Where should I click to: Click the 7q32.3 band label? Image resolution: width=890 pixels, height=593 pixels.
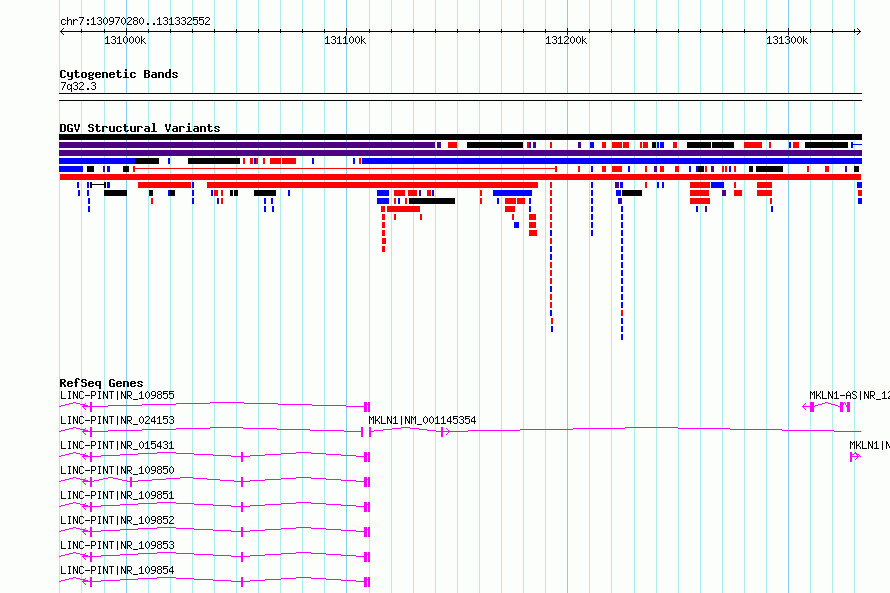(x=78, y=86)
